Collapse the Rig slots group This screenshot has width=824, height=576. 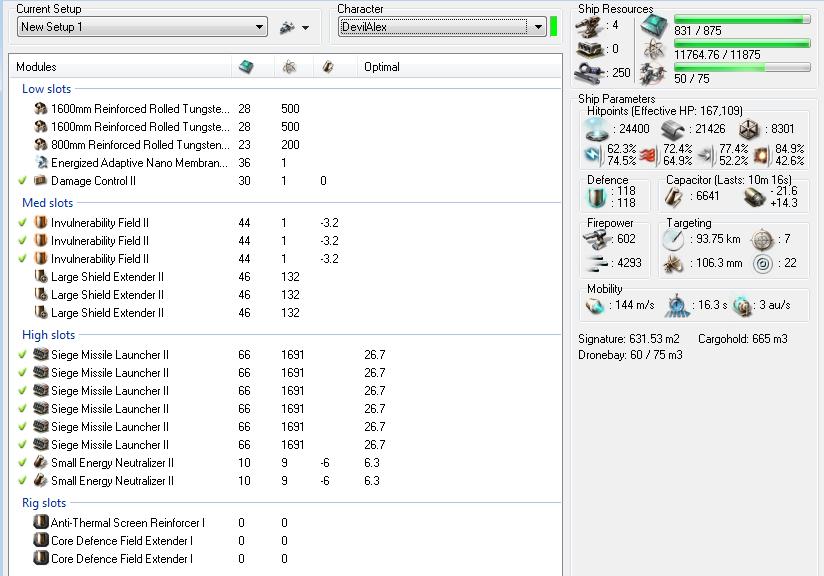44,503
